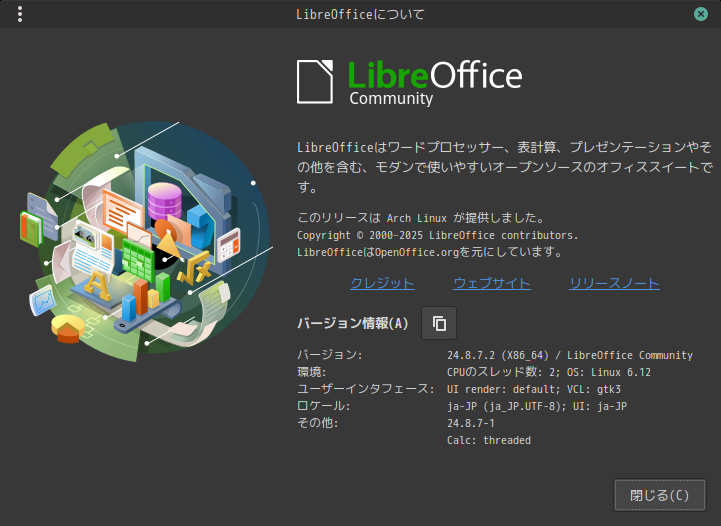Click the LibreOffice description paragraph
721x526 pixels.
tap(505, 167)
